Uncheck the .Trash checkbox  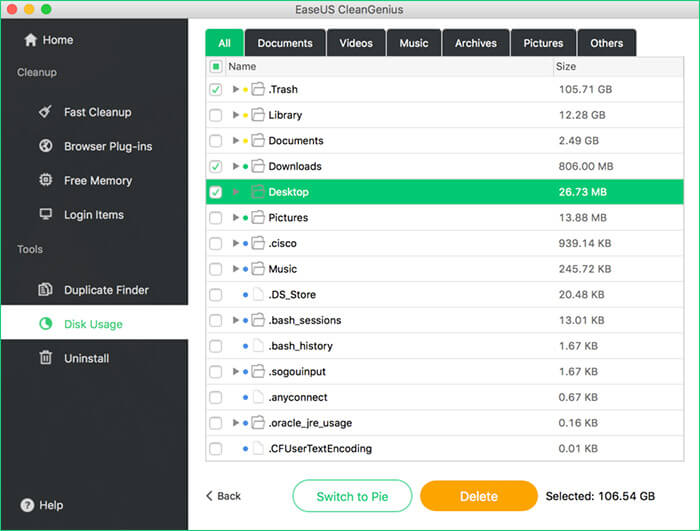pos(216,89)
